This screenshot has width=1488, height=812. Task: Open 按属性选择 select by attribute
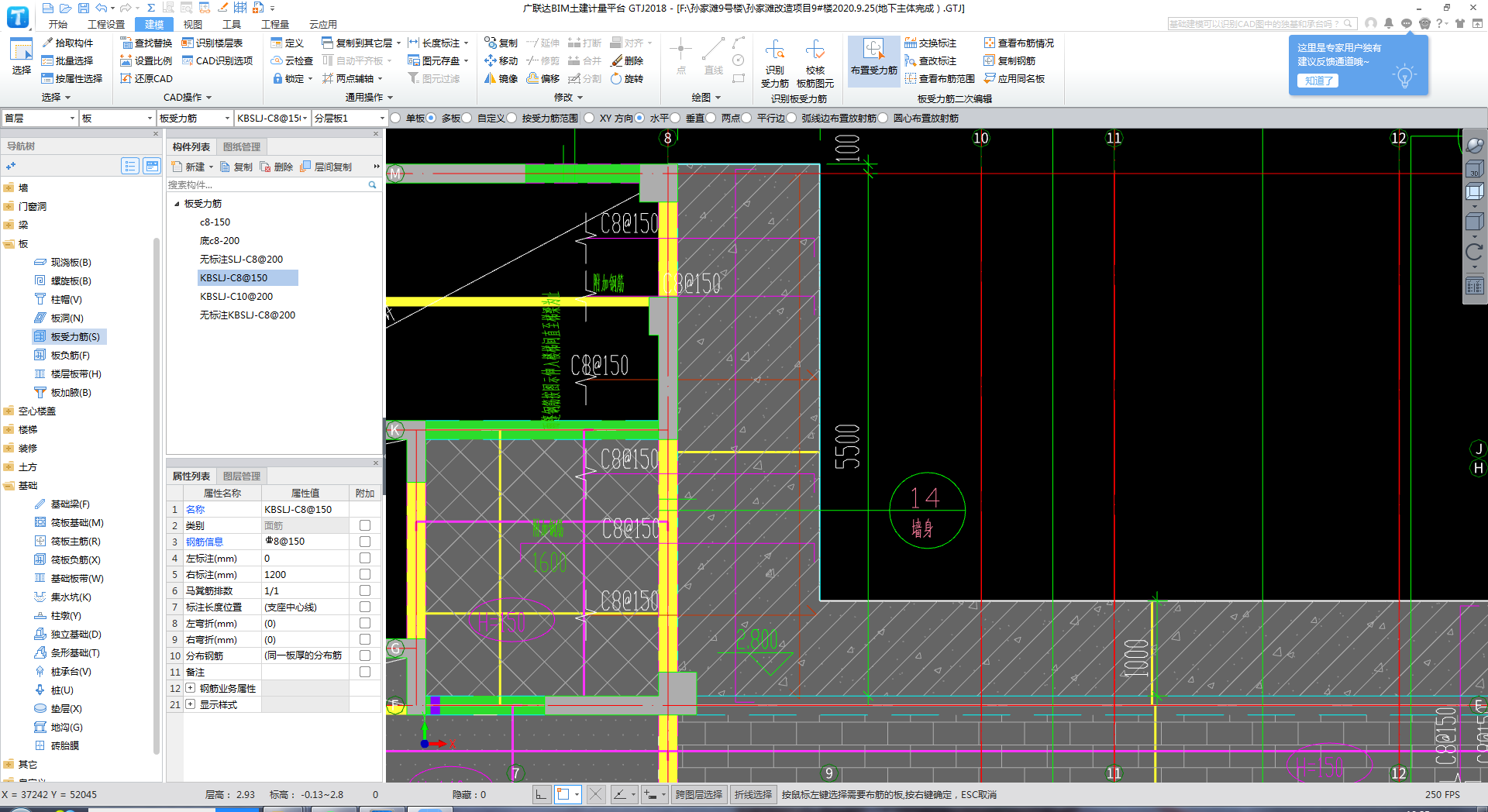click(x=72, y=78)
